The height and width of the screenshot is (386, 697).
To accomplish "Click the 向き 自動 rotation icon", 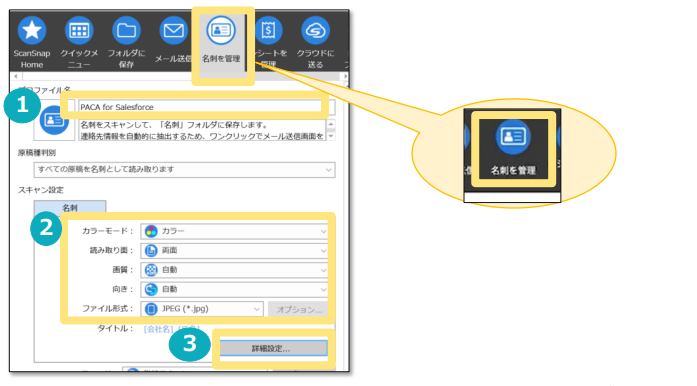I will pyautogui.click(x=151, y=290).
